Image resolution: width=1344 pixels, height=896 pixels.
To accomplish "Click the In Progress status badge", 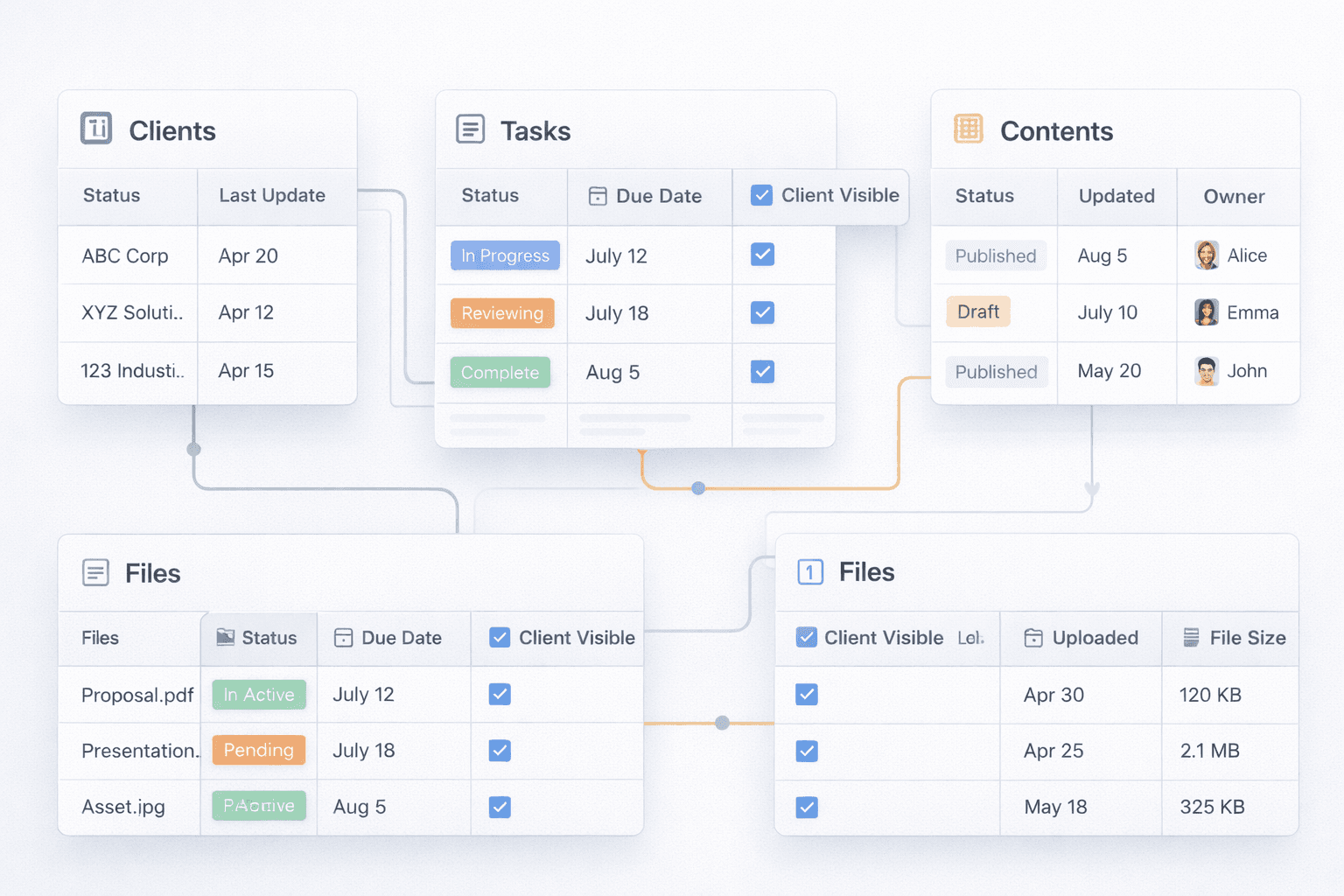I will [x=505, y=255].
